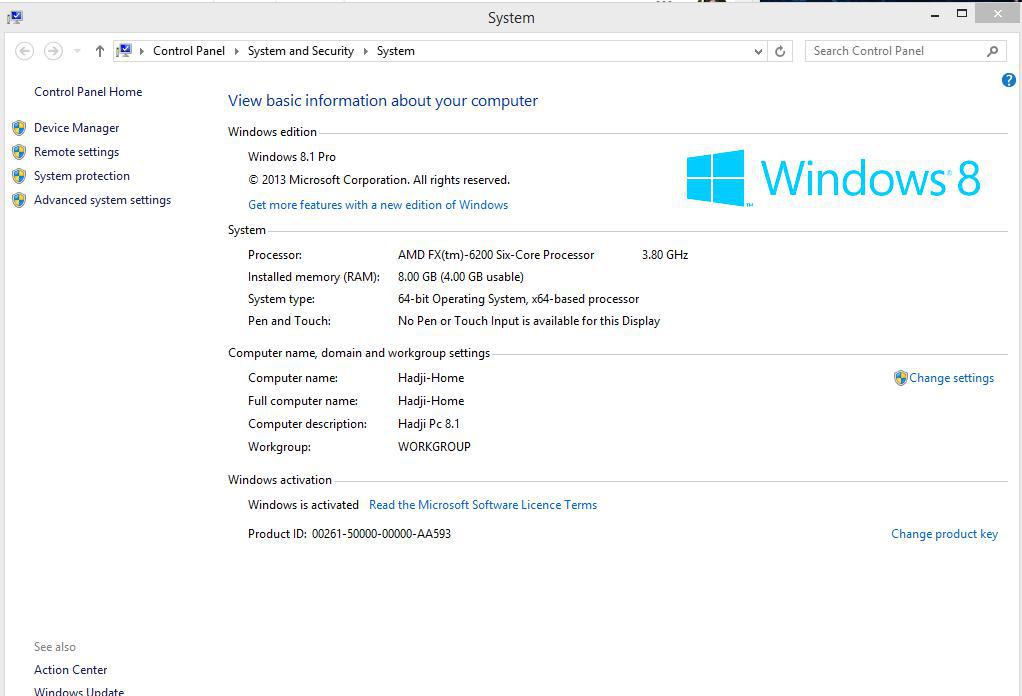Image resolution: width=1022 pixels, height=696 pixels.
Task: Click the Back navigation arrow
Action: click(x=24, y=51)
